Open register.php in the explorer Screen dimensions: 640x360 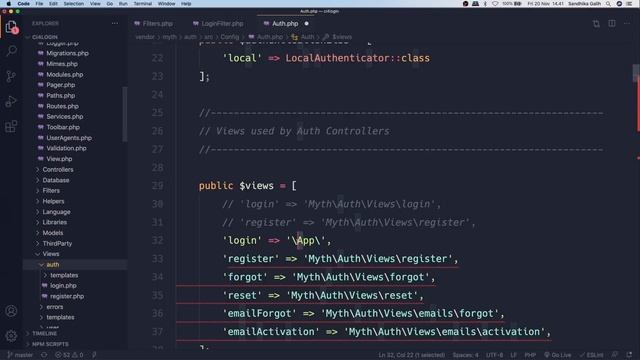click(x=67, y=296)
